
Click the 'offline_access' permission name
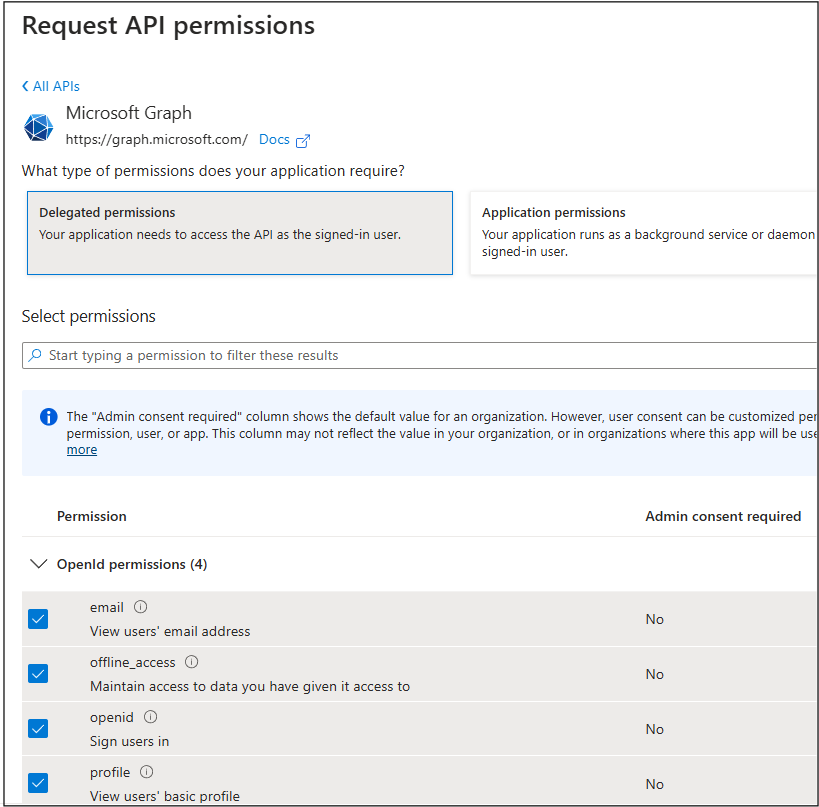133,662
